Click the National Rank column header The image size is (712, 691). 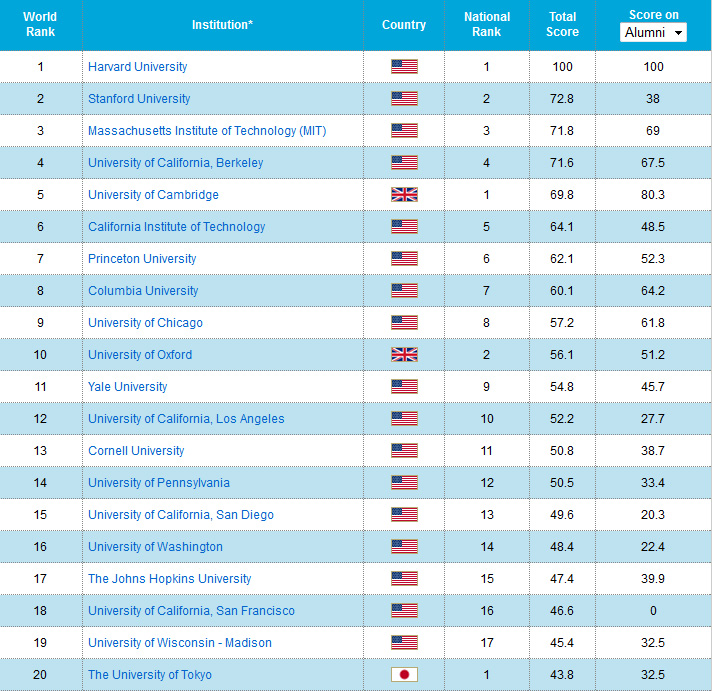pyautogui.click(x=487, y=24)
